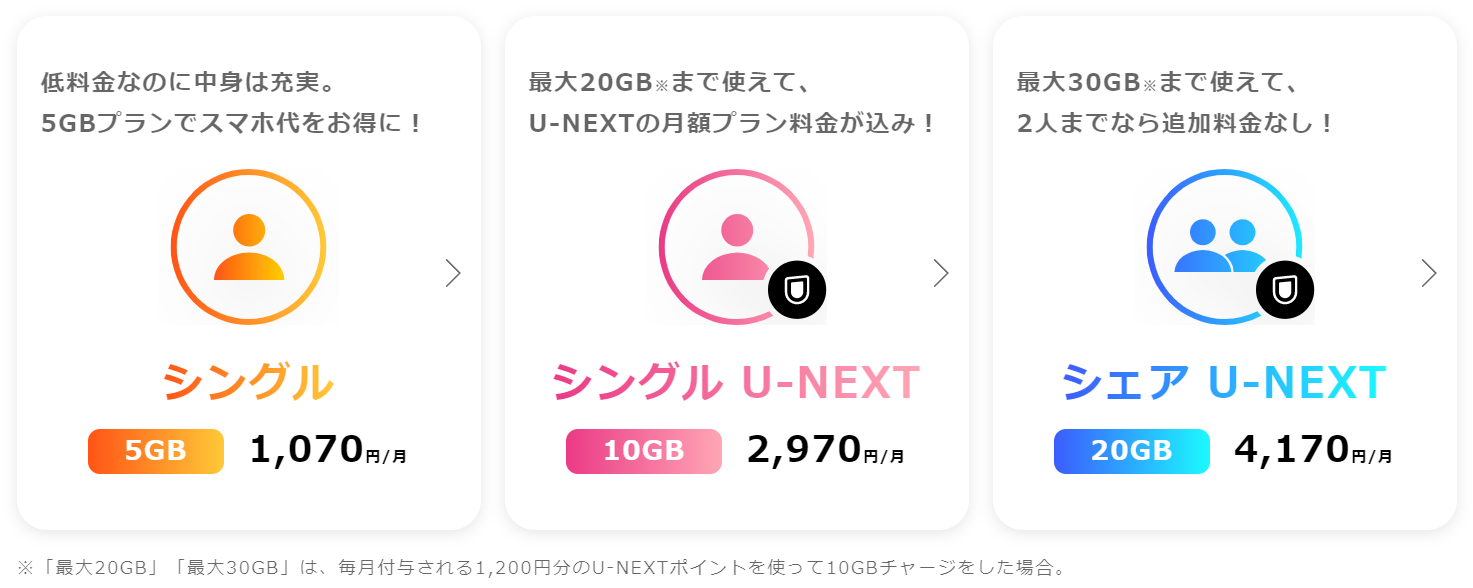Click the blue 20GB badge

tap(1132, 451)
